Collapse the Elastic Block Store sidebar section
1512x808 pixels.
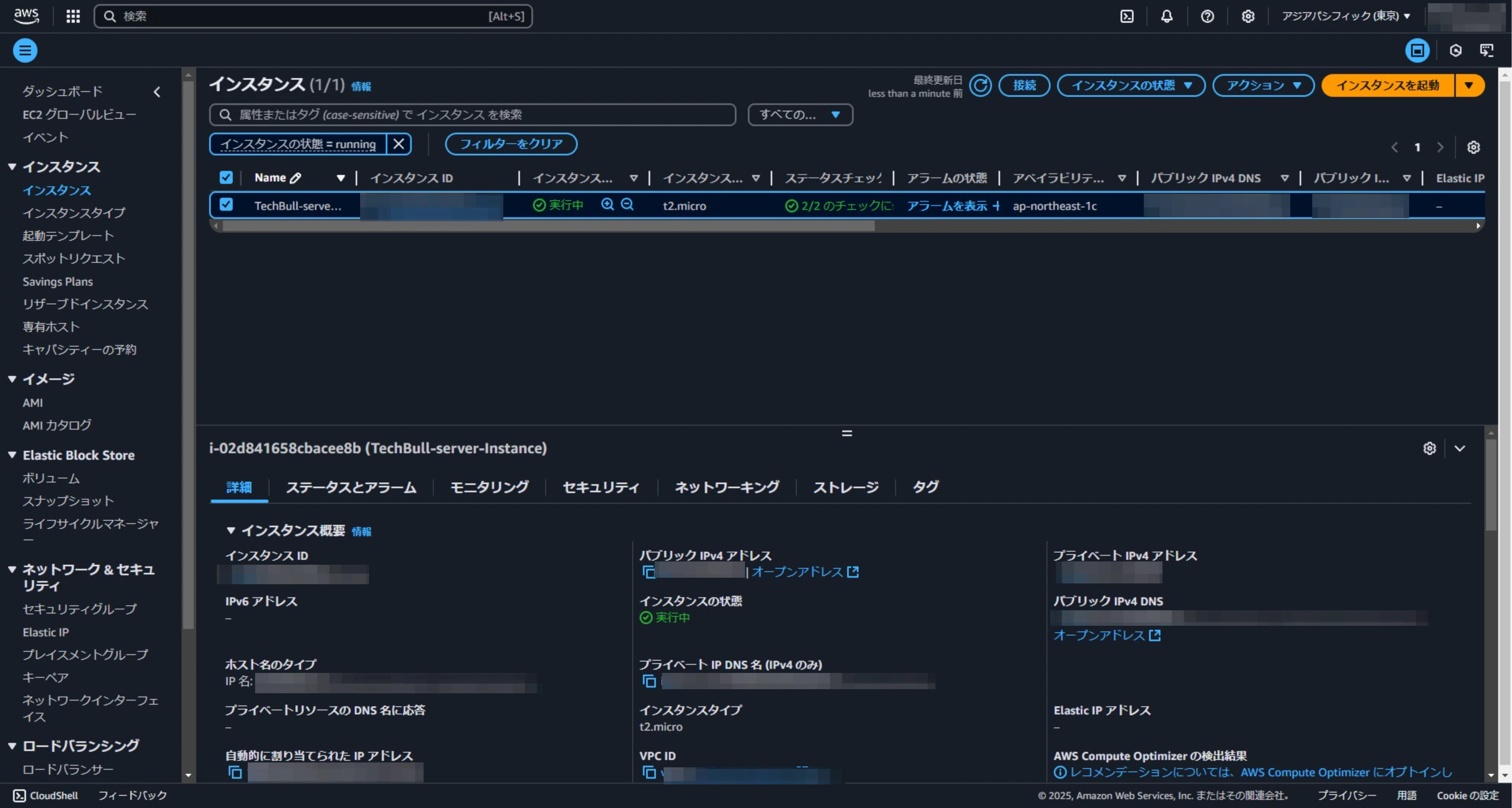pyautogui.click(x=12, y=455)
